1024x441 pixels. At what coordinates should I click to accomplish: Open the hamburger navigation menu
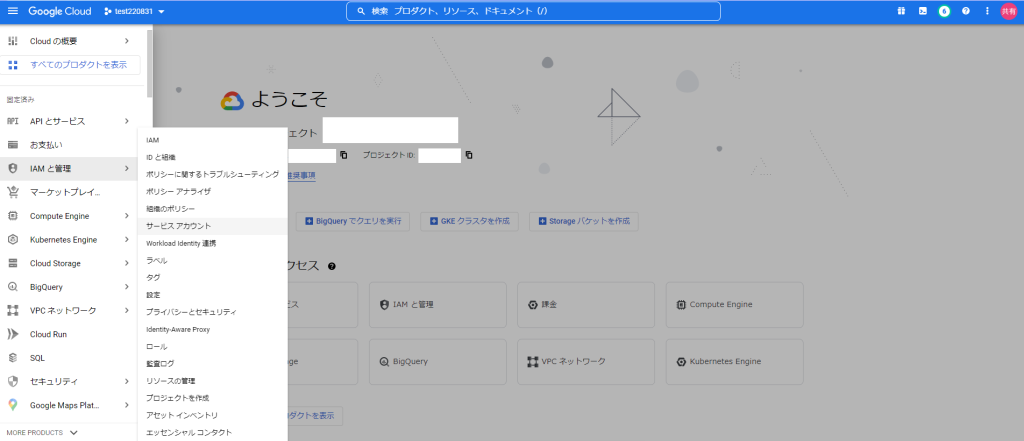point(13,11)
